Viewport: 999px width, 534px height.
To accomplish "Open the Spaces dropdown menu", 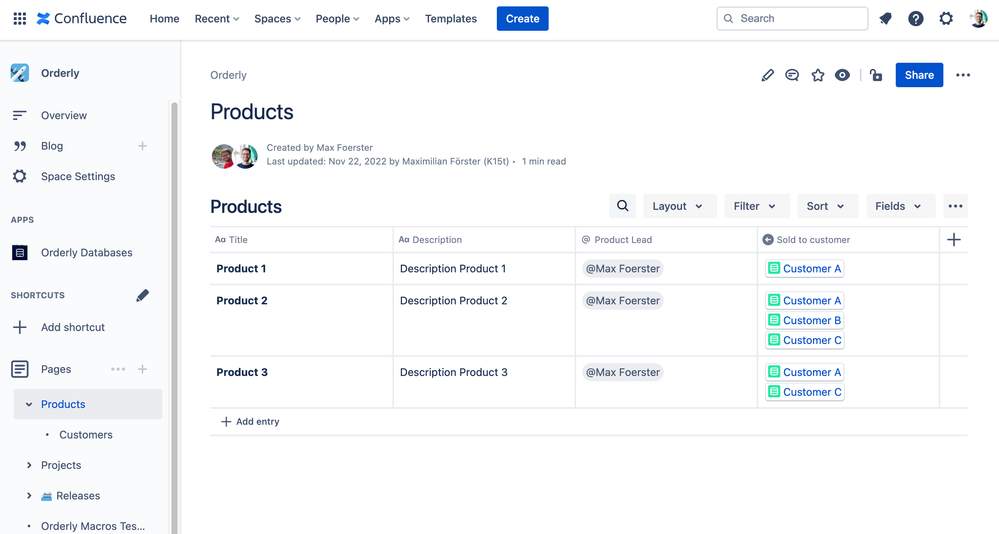I will [277, 18].
